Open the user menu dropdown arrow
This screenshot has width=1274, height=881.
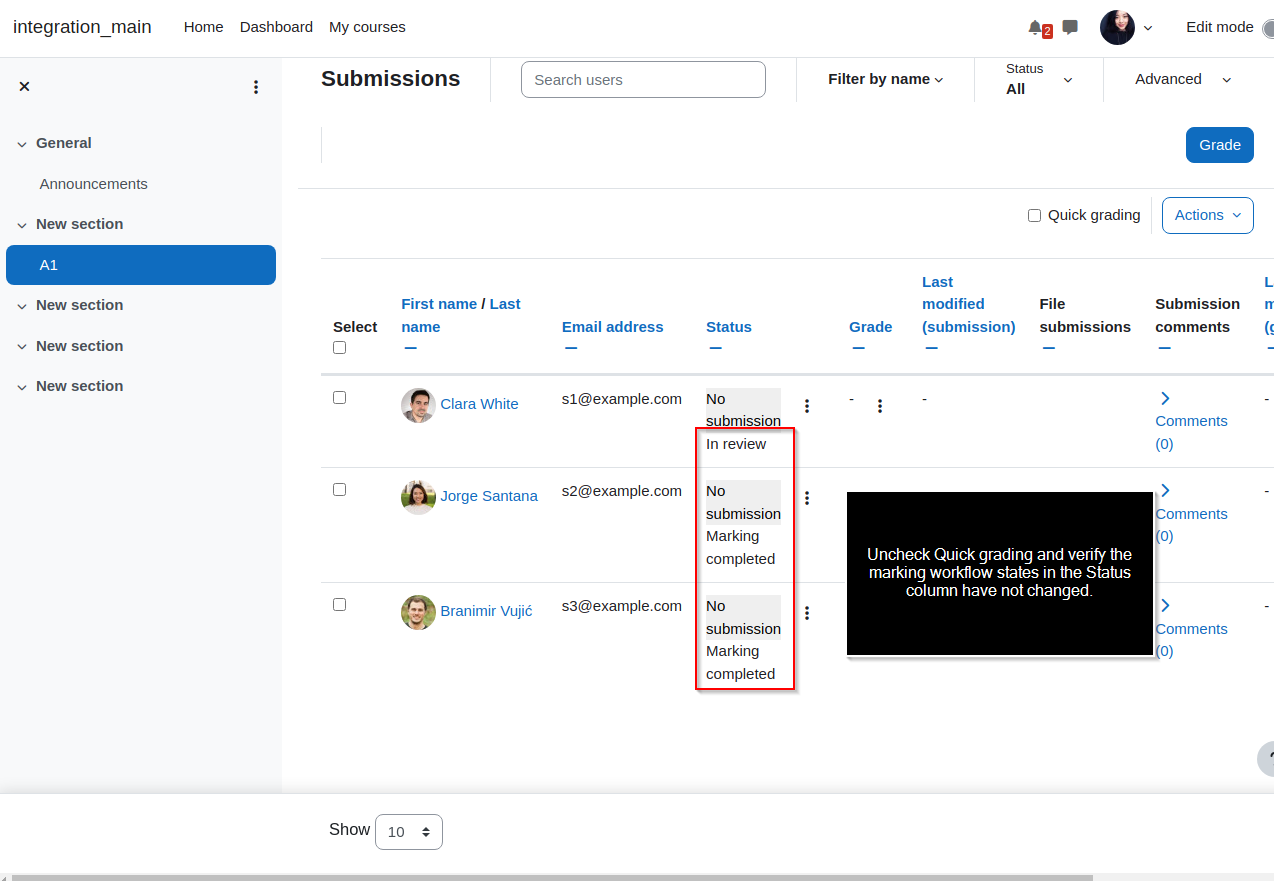[1148, 28]
